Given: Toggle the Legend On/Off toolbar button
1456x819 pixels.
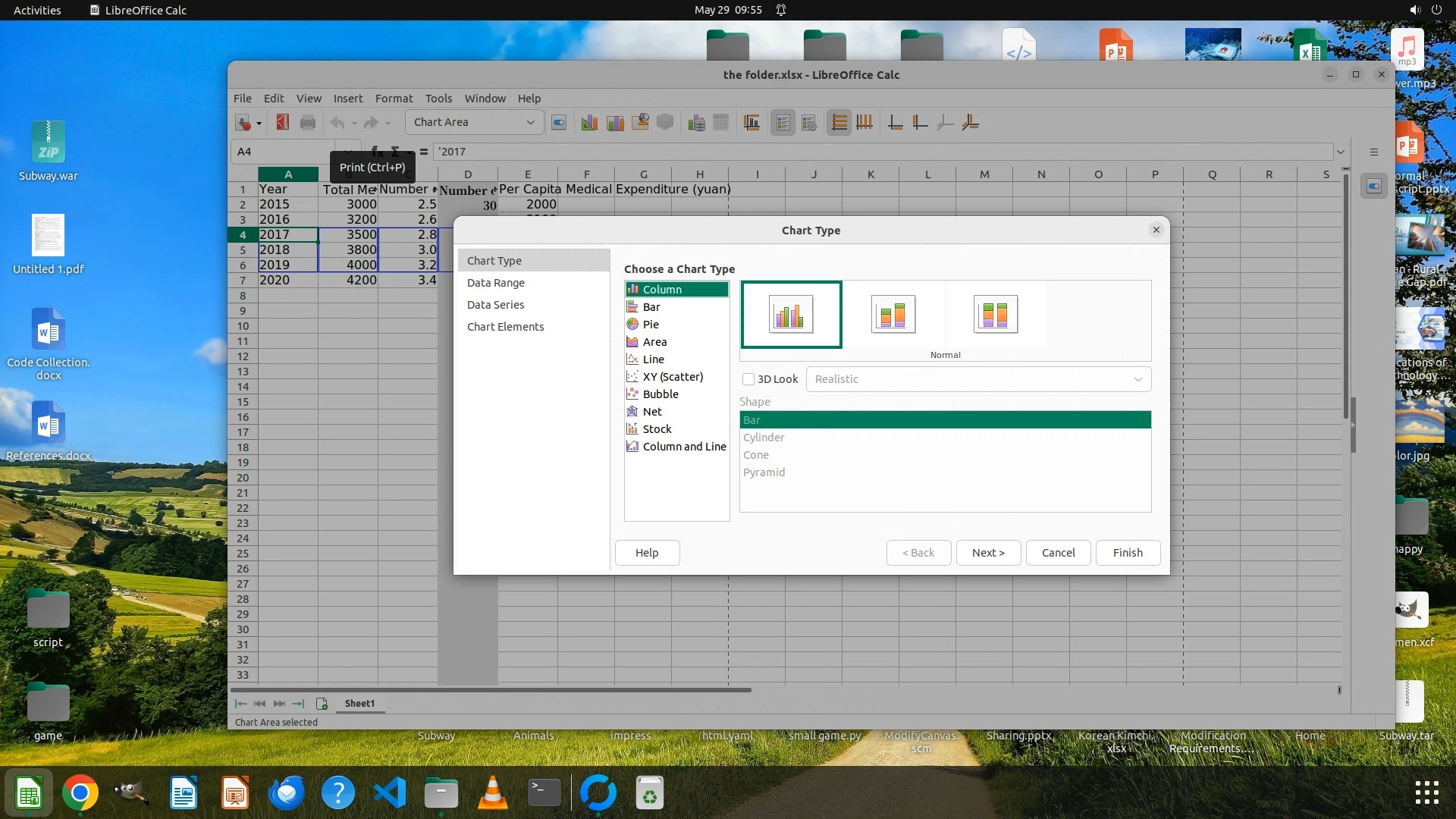Looking at the screenshot, I should [783, 123].
